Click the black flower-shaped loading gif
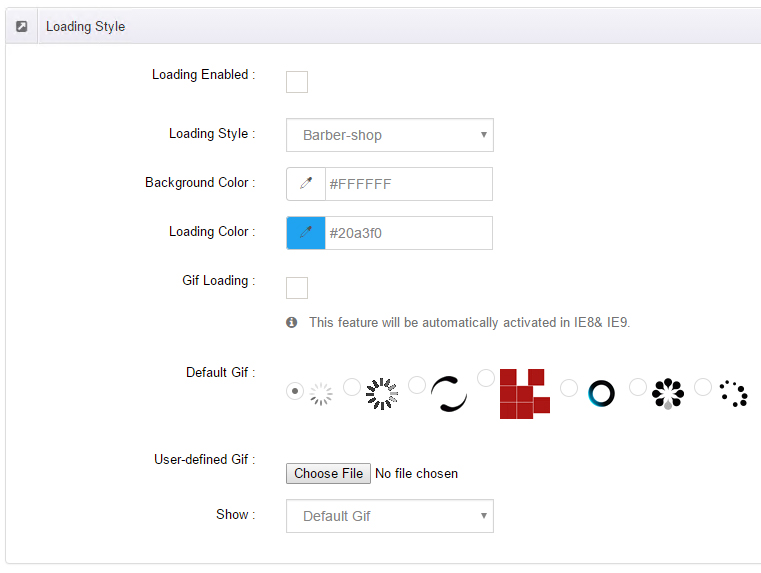 (x=668, y=393)
